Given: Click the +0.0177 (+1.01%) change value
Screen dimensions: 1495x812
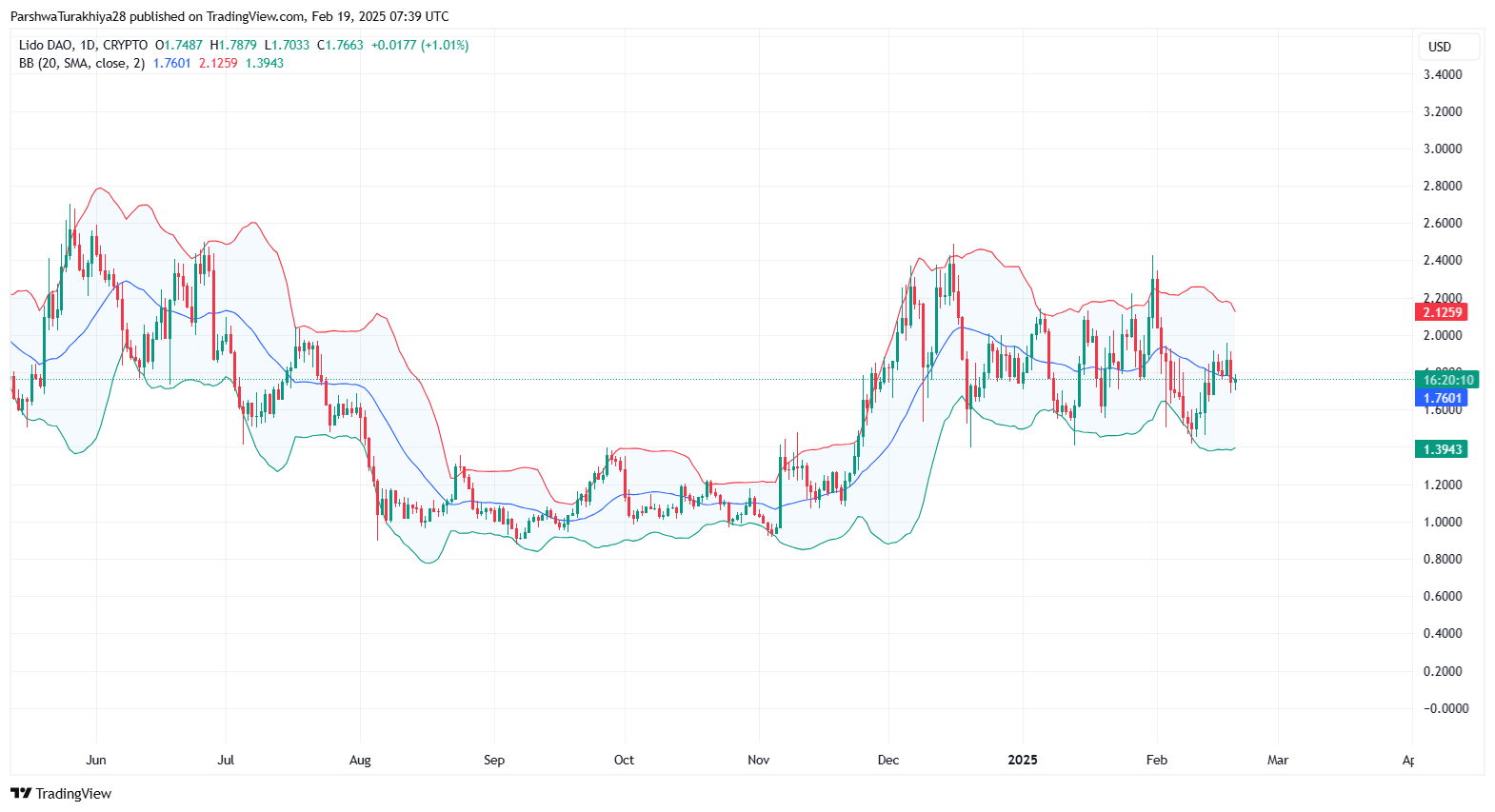Looking at the screenshot, I should pos(420,45).
